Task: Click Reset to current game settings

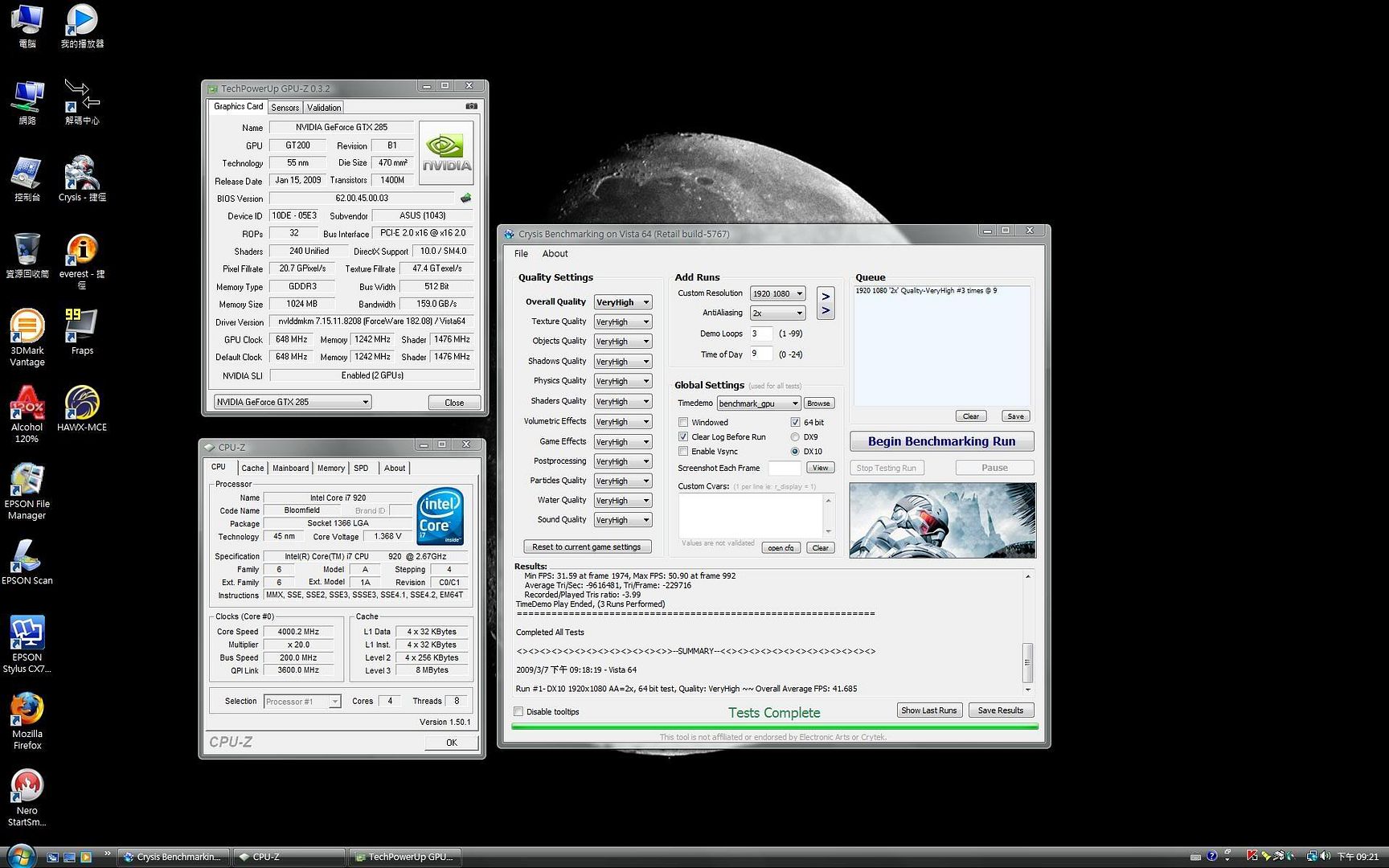Action: 587,547
